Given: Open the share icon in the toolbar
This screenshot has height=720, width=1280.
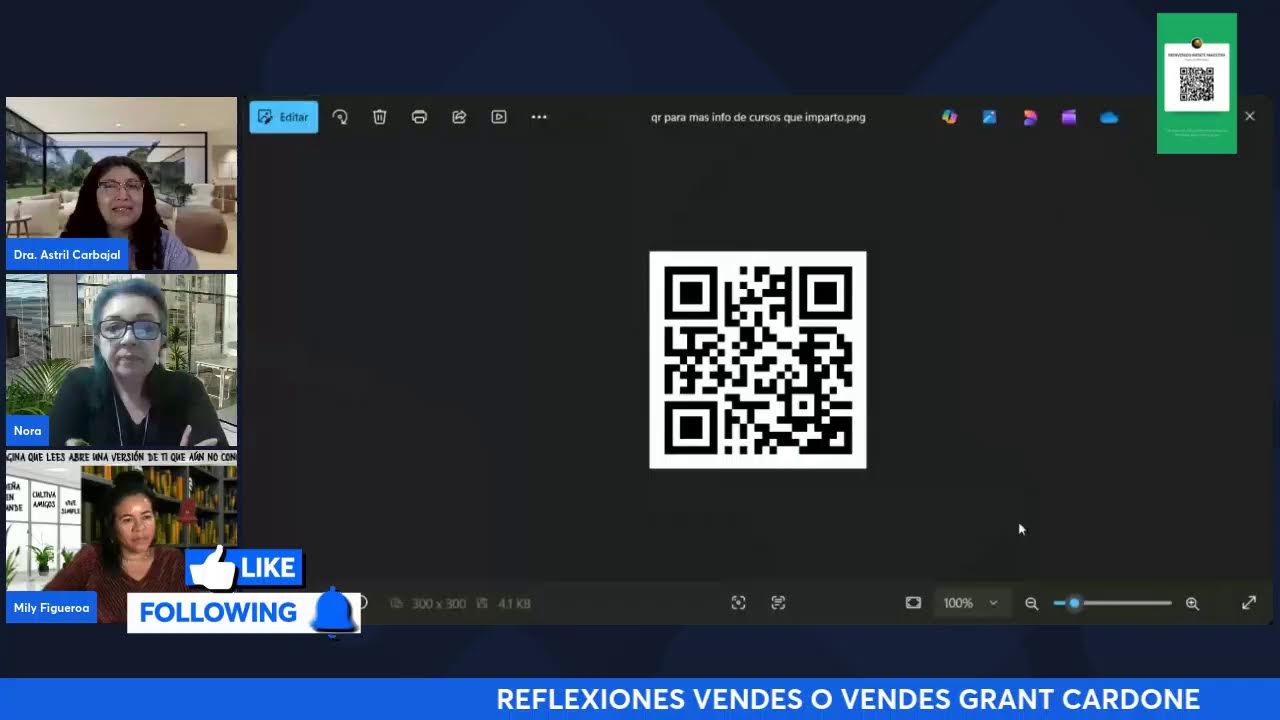Looking at the screenshot, I should click(x=459, y=117).
